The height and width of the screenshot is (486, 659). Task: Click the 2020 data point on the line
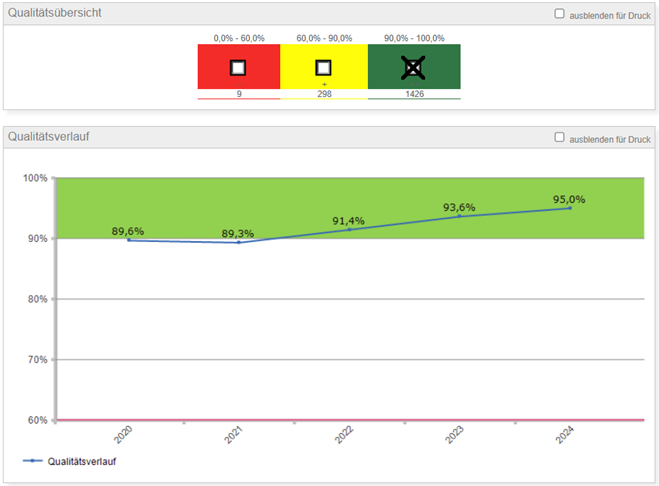[129, 240]
